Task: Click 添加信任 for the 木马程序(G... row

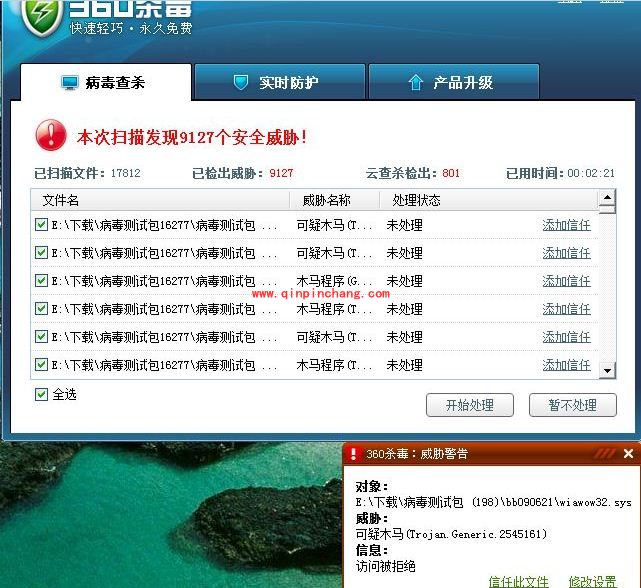Action: [567, 281]
